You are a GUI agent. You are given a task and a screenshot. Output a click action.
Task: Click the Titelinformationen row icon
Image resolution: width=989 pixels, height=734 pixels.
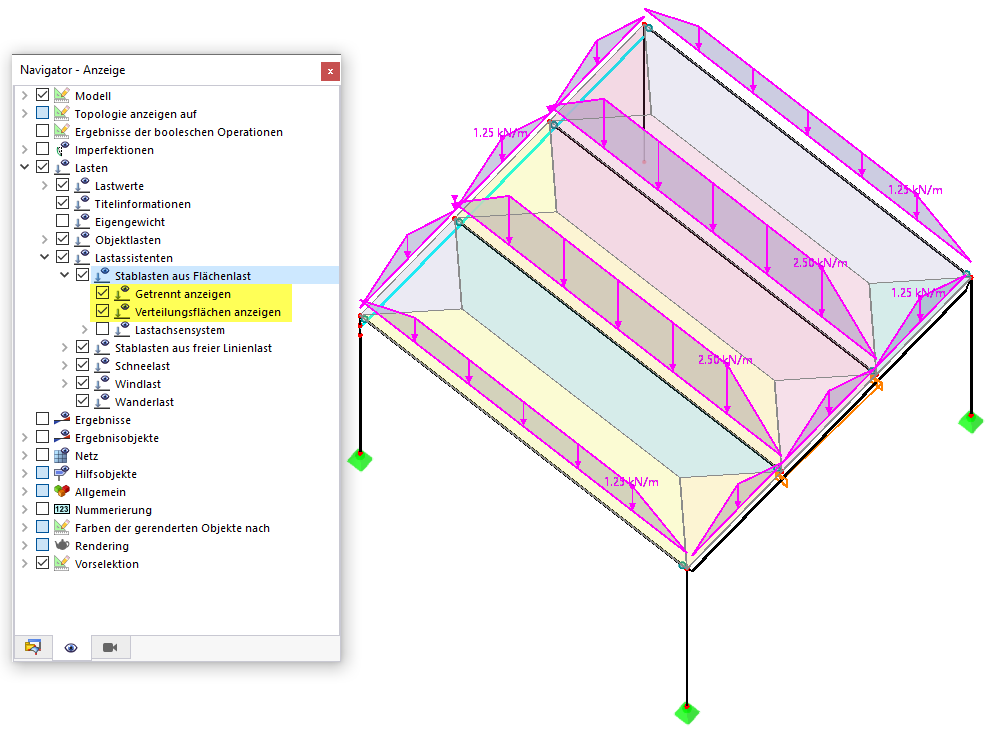[x=81, y=204]
